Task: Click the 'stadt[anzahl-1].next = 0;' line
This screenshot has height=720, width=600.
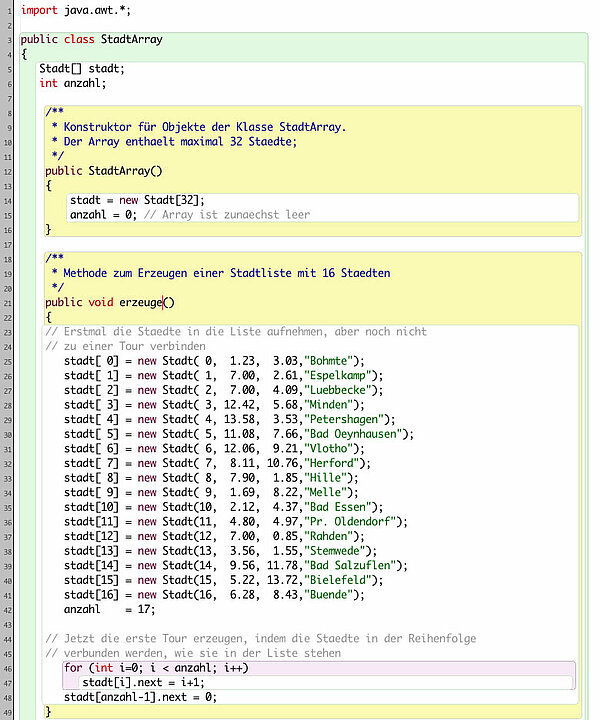Action: click(140, 696)
